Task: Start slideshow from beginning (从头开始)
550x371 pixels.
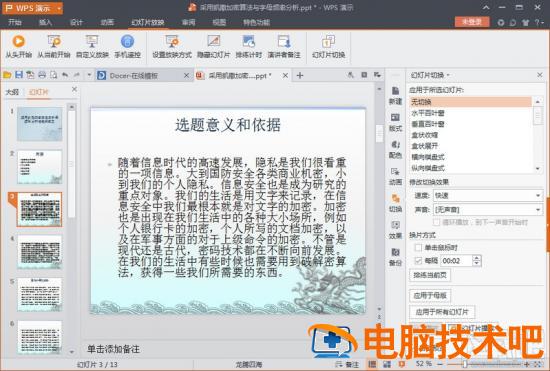Action: click(18, 46)
